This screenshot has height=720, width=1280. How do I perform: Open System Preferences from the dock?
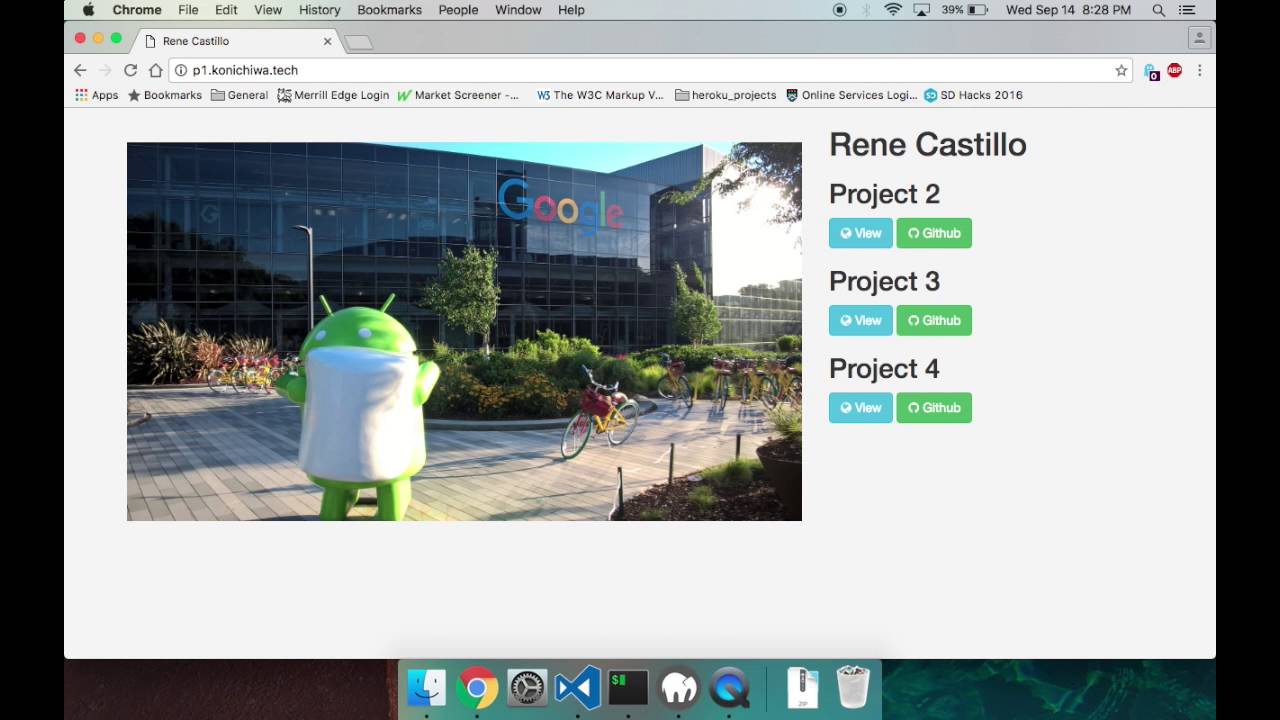[x=527, y=688]
